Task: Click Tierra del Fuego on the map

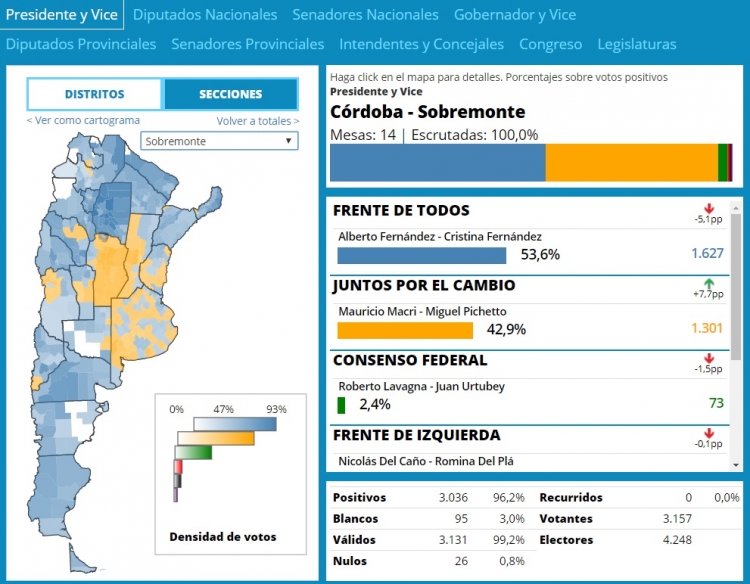Action: point(80,561)
